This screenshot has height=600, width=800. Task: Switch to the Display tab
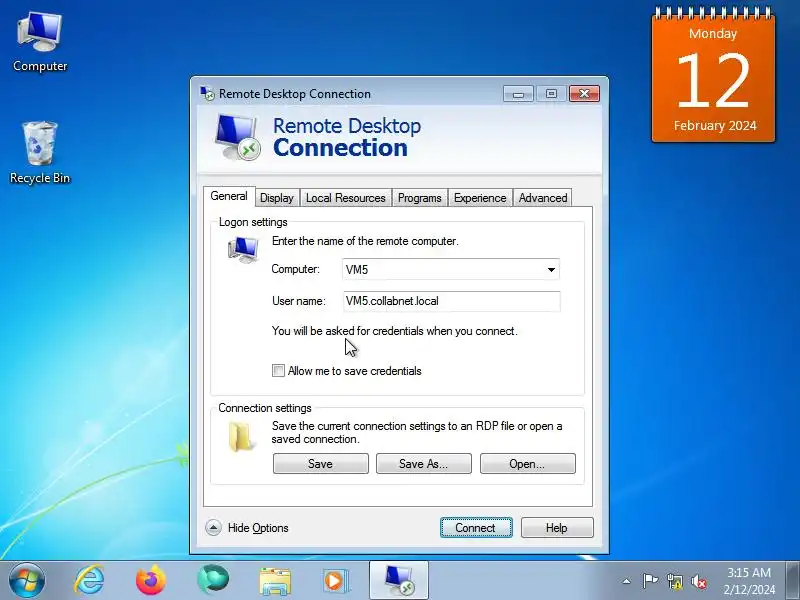(x=277, y=198)
